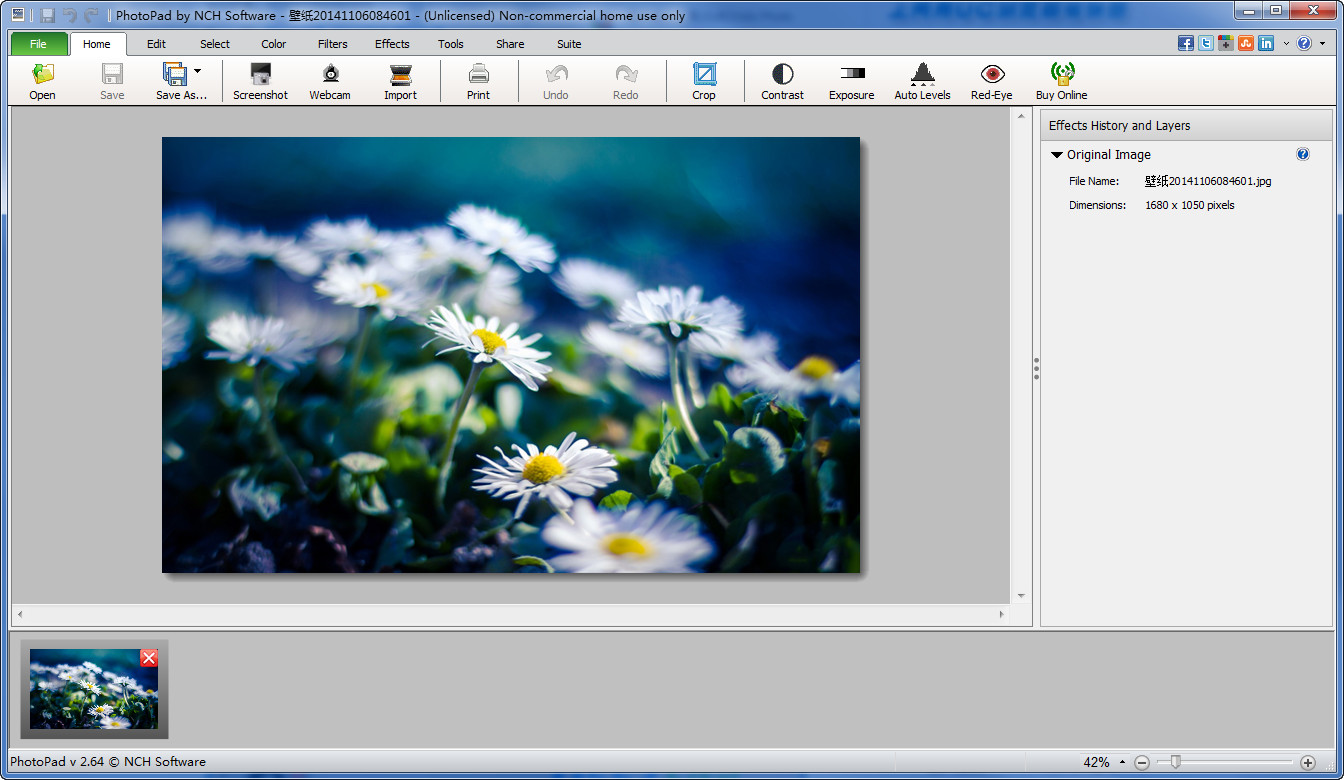Share via the Facebook icon
This screenshot has height=780, width=1344.
coord(1186,43)
